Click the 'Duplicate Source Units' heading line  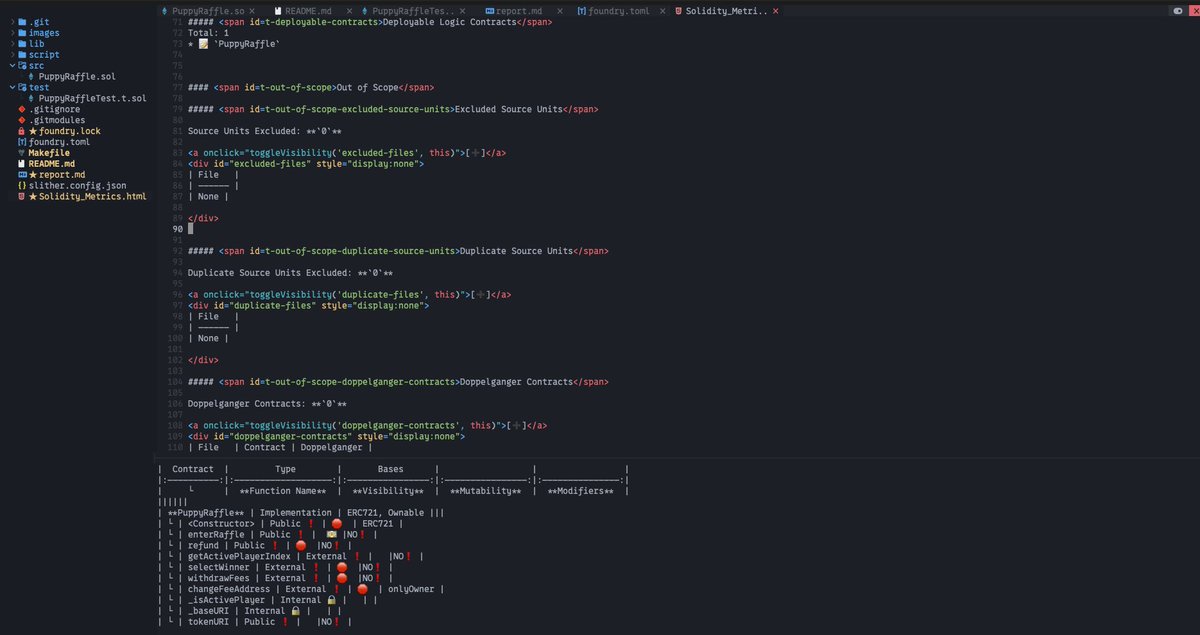(398, 251)
